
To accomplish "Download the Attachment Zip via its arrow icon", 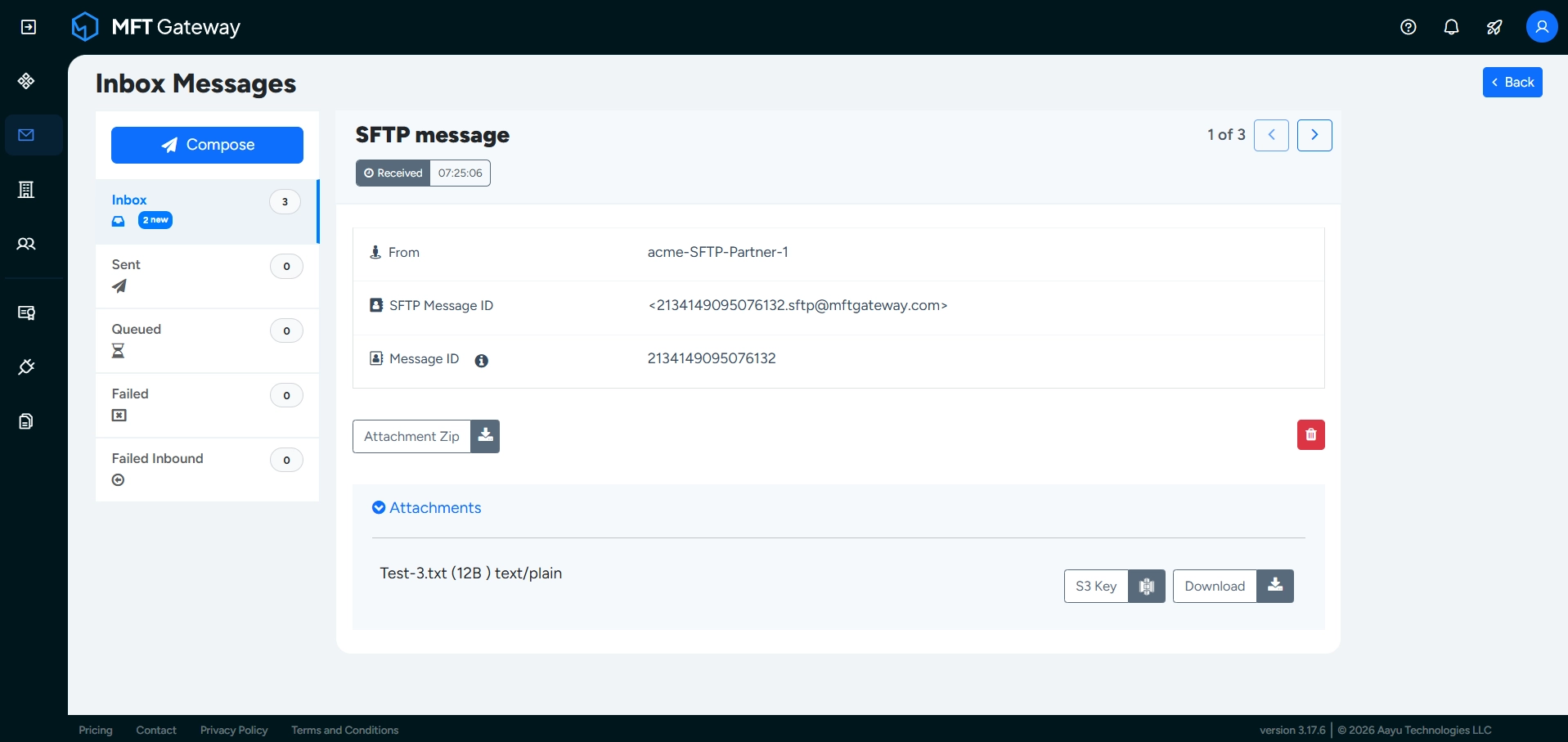I will click(x=485, y=437).
